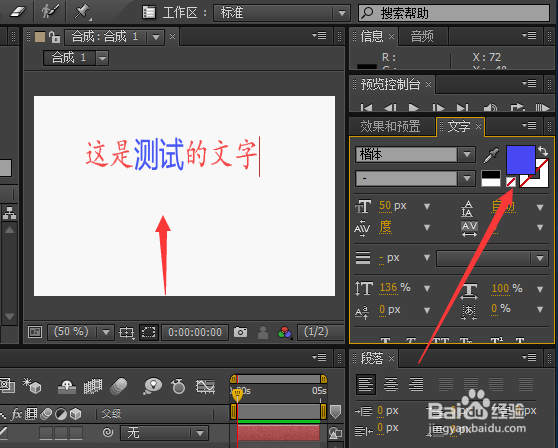Viewport: 558px width, 448px height.
Task: Go to first frame in preview
Action: tap(366, 107)
